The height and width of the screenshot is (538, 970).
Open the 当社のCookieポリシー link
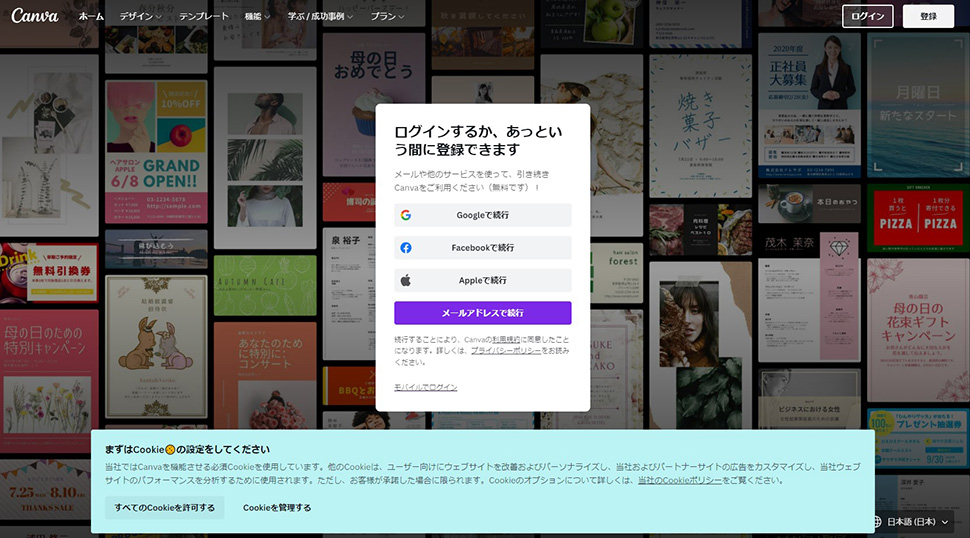tap(680, 480)
